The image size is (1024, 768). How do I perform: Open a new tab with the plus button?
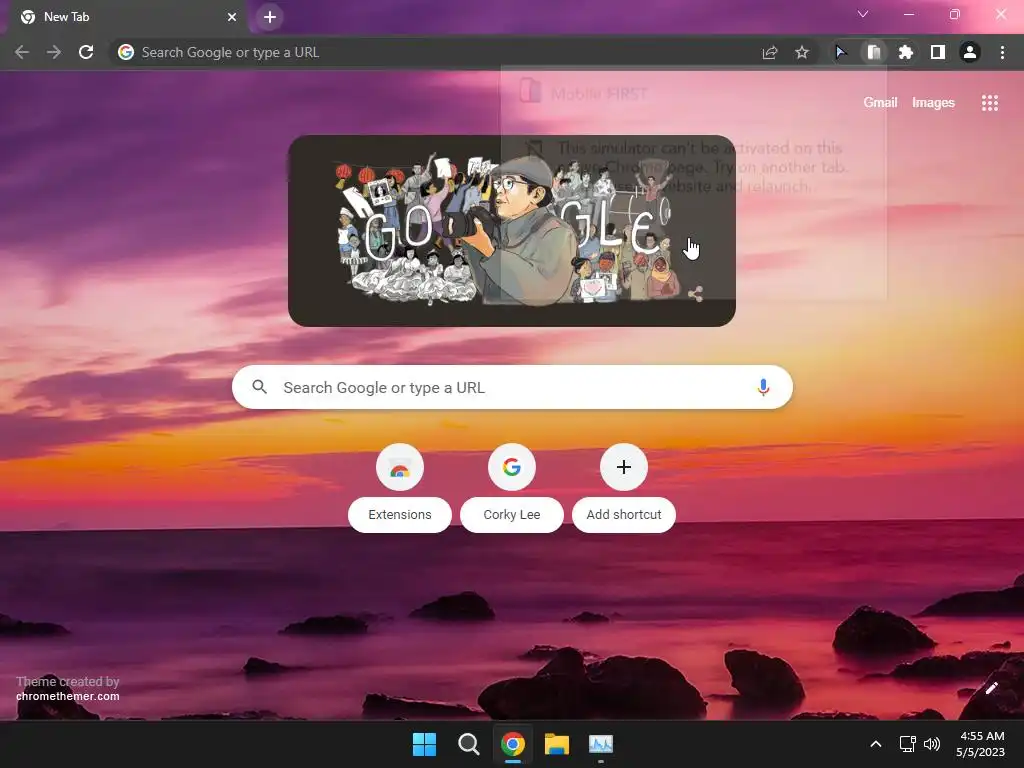[x=270, y=17]
